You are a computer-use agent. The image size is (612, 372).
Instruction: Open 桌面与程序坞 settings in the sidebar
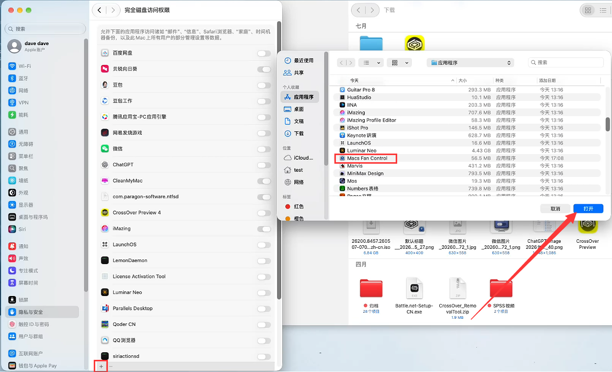(28, 217)
